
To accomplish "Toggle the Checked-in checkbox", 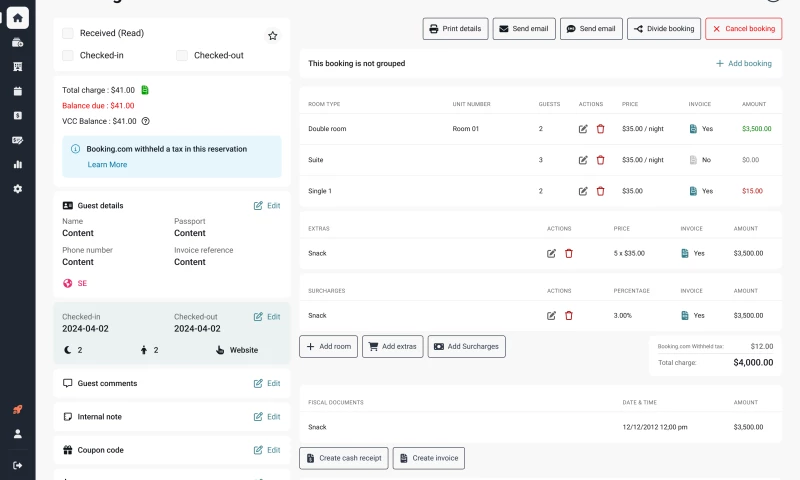I will (x=67, y=55).
